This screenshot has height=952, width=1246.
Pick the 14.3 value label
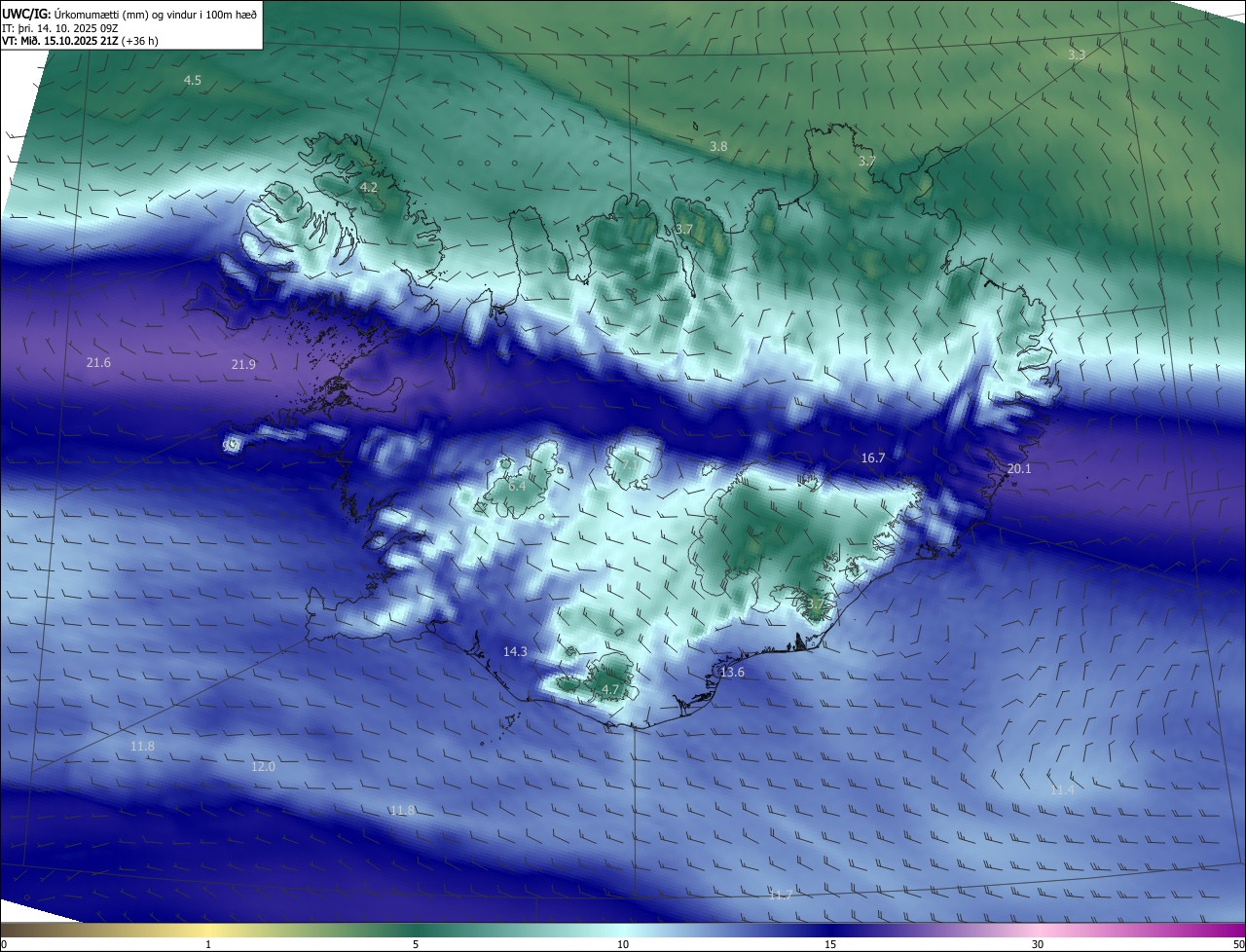[515, 652]
